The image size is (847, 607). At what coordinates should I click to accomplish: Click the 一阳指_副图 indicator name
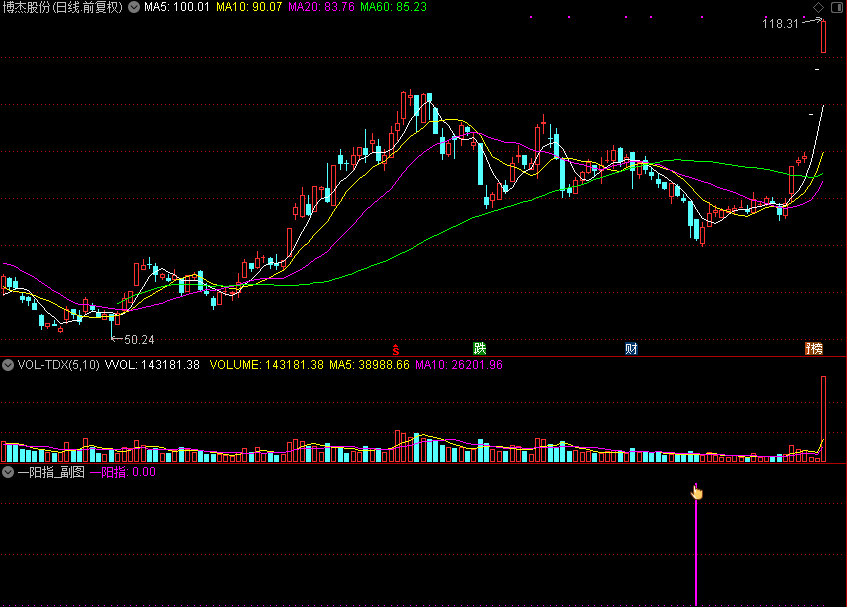(x=51, y=472)
